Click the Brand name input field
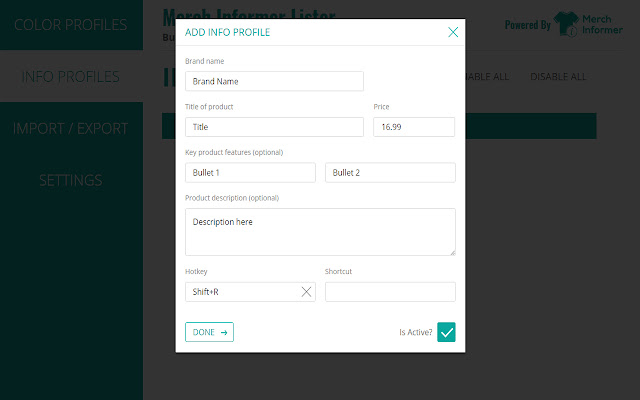Viewport: 640px width, 400px height. pyautogui.click(x=274, y=81)
